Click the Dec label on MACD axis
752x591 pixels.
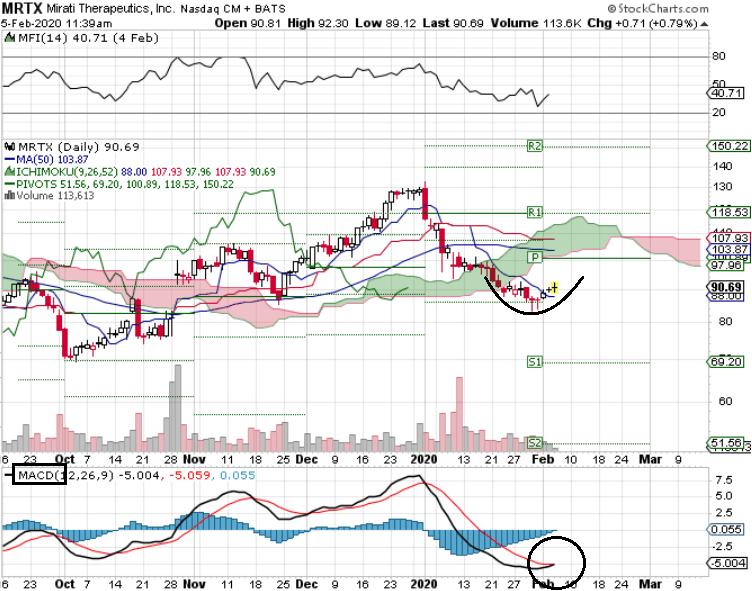[x=306, y=584]
